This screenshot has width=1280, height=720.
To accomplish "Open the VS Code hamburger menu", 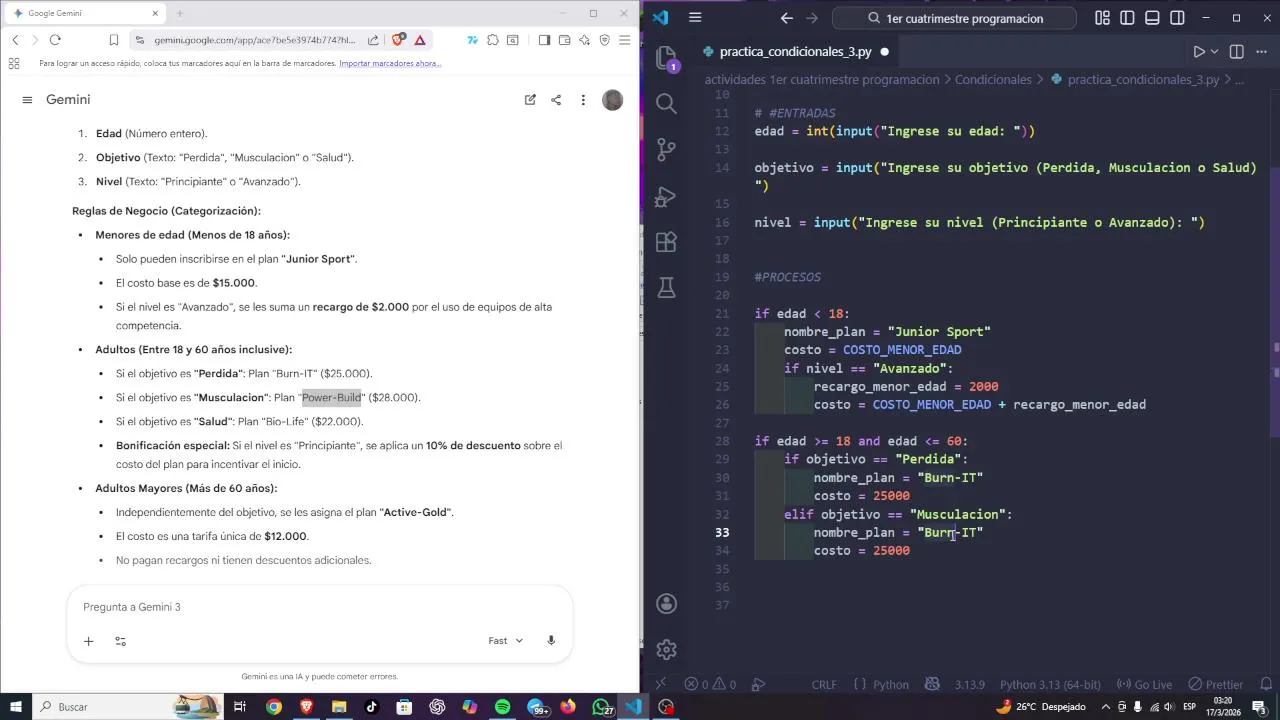I will point(695,18).
